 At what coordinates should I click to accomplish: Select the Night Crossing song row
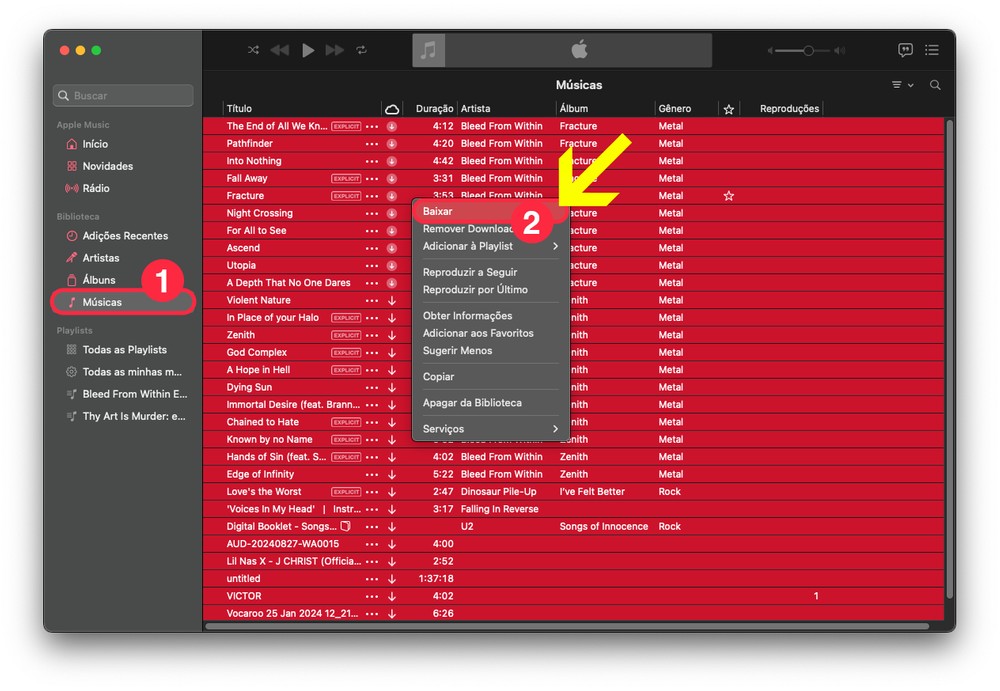[308, 213]
